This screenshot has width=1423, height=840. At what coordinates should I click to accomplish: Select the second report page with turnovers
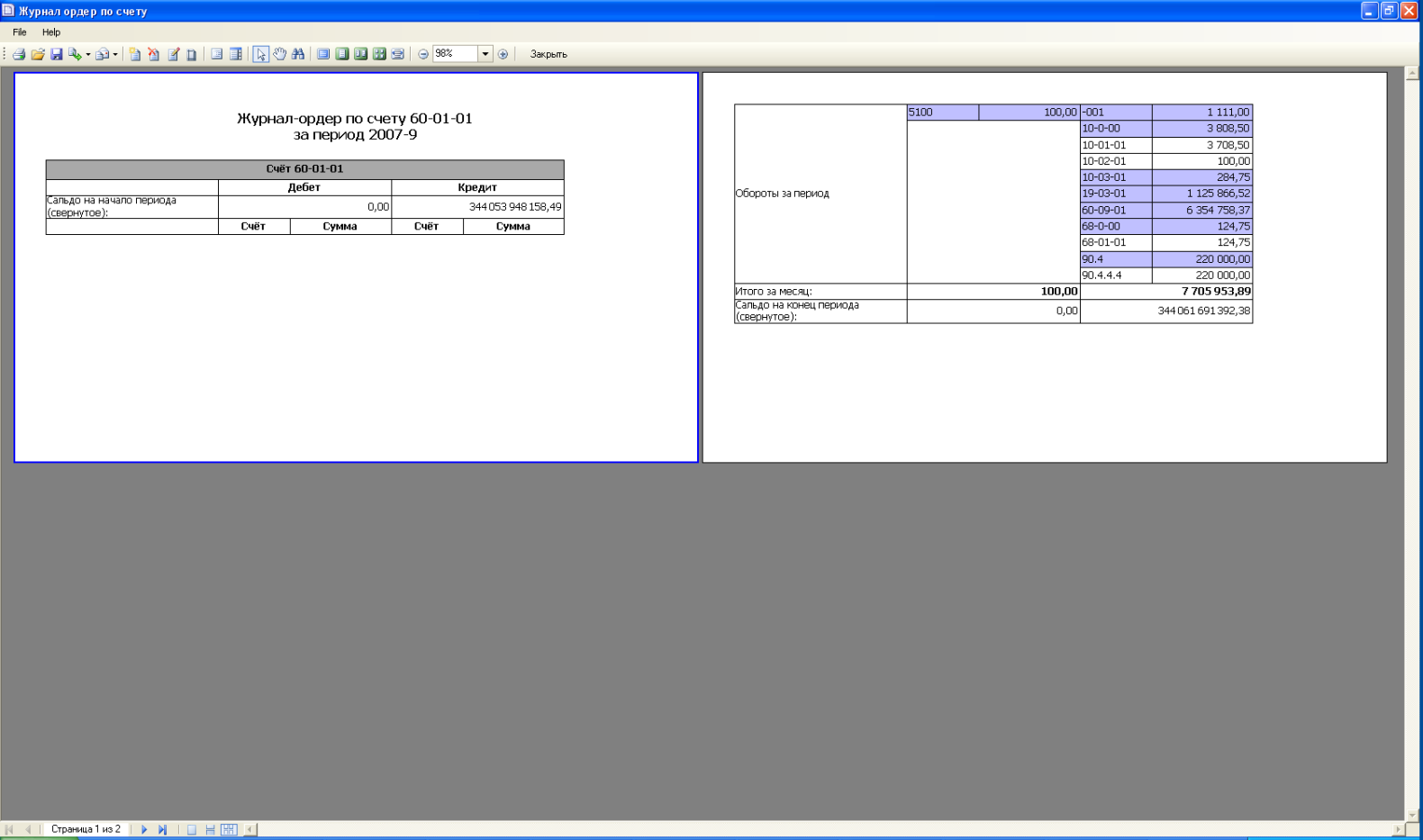point(1045,267)
